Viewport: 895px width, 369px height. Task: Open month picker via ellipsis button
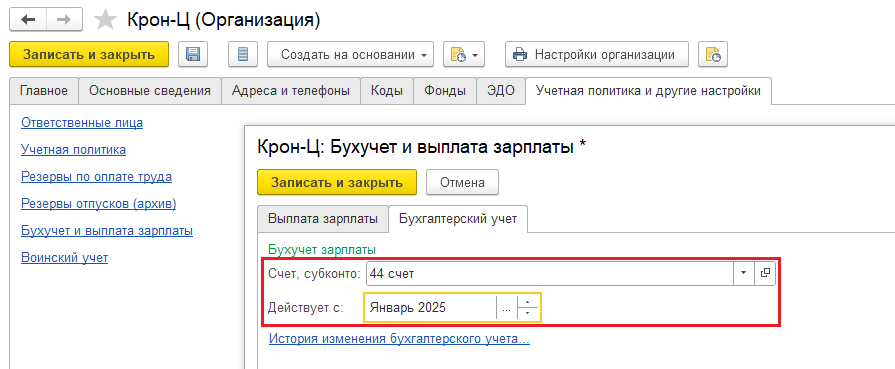click(506, 308)
